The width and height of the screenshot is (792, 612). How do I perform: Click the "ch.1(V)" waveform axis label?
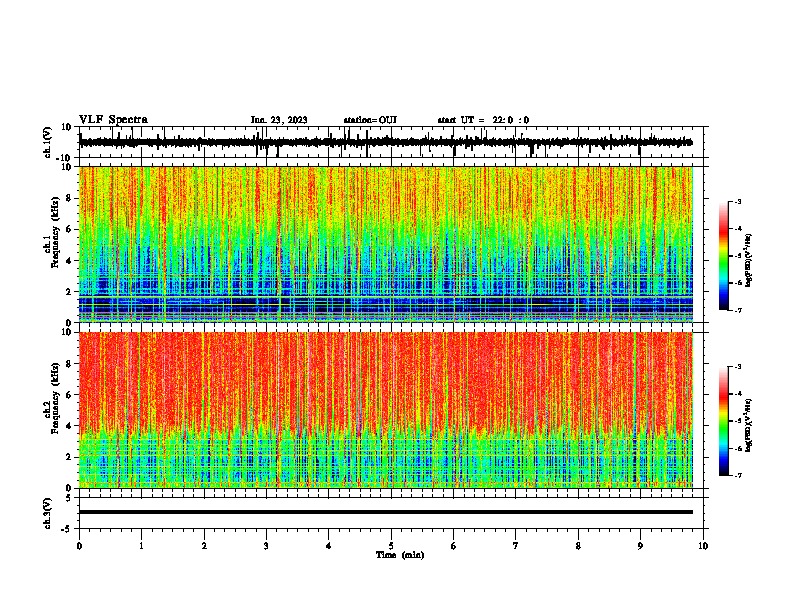point(48,142)
